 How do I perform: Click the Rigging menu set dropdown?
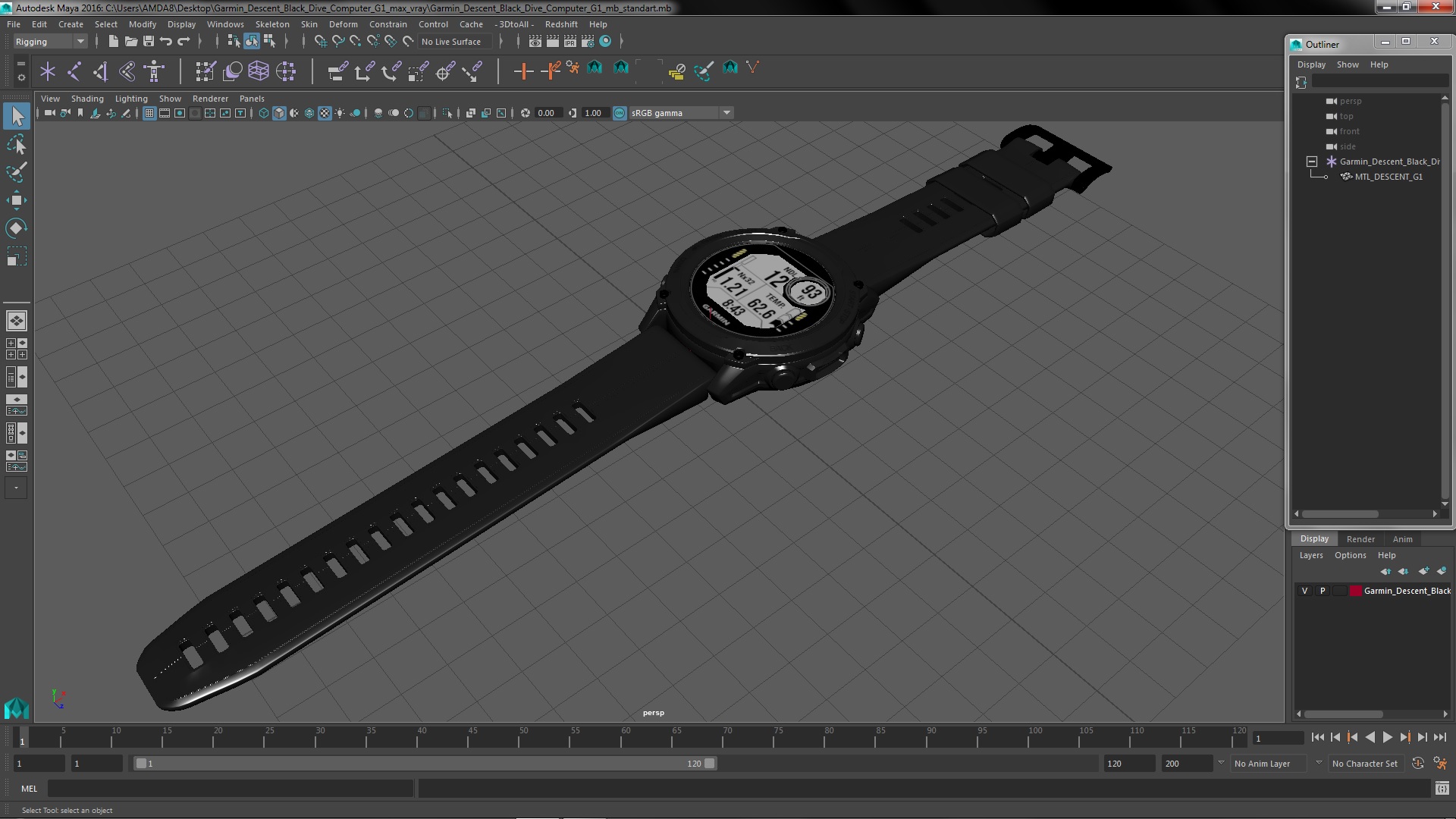(50, 41)
